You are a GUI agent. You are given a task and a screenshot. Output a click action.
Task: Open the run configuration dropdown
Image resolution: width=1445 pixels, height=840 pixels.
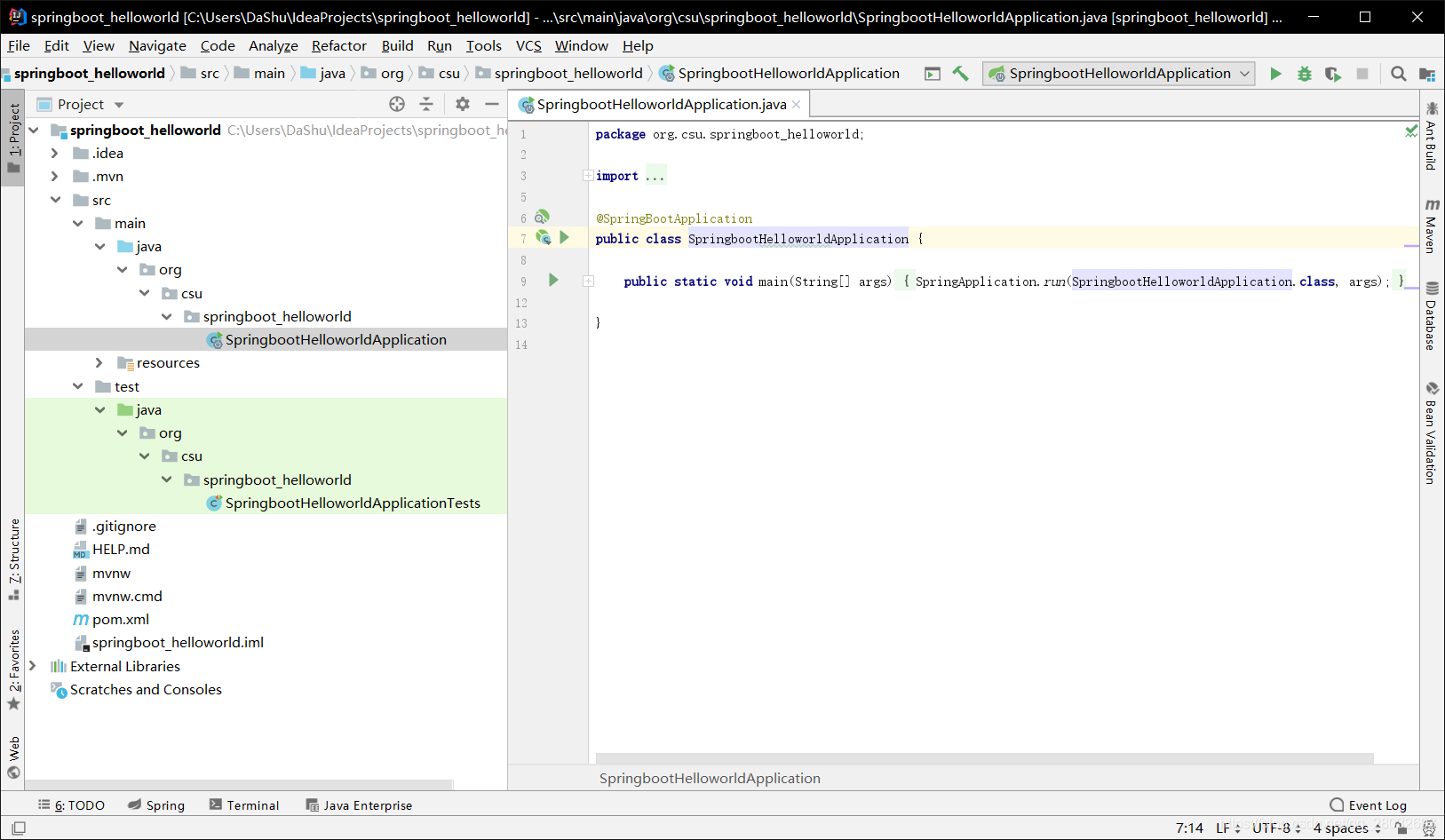1118,74
